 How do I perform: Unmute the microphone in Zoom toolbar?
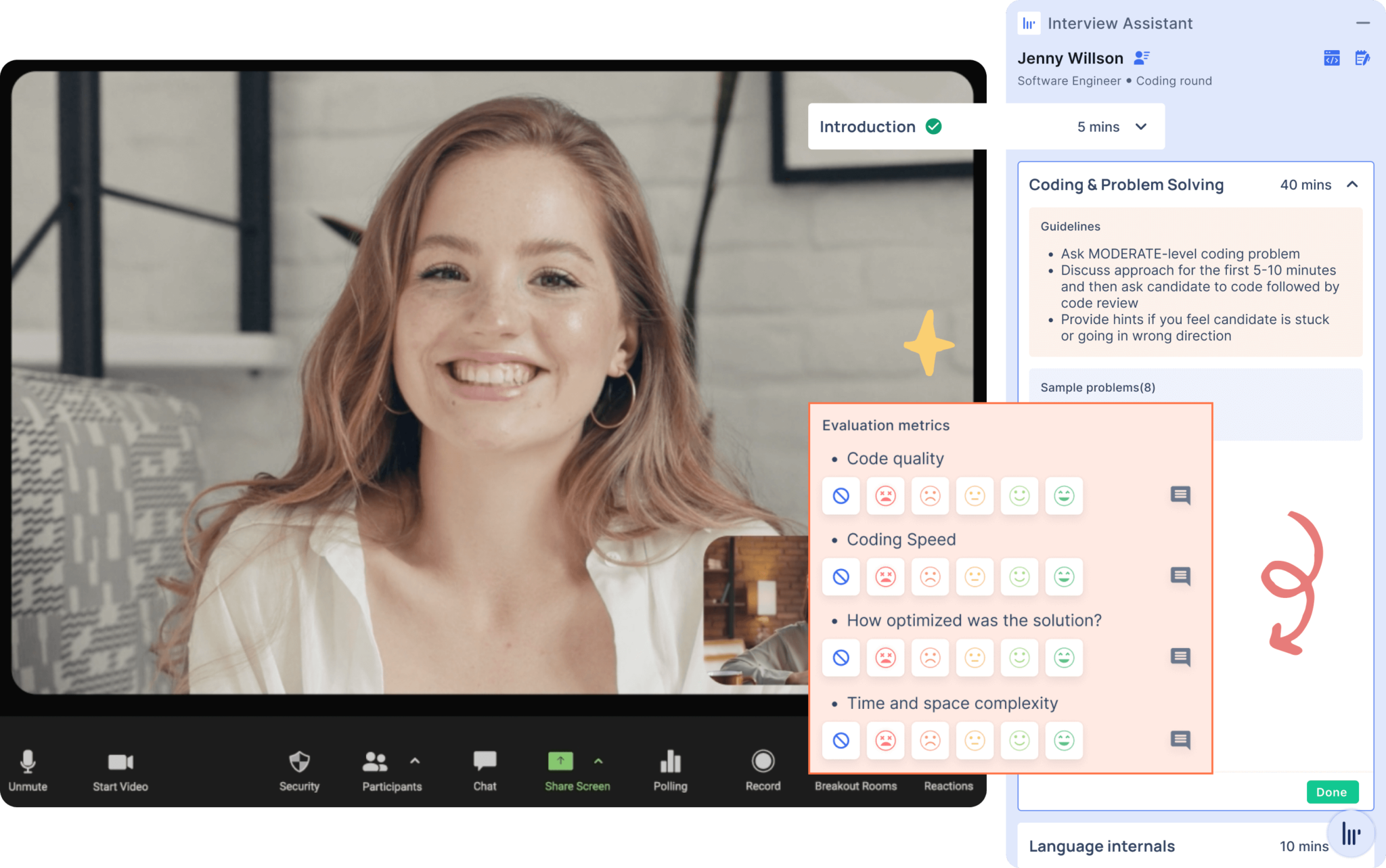pos(28,770)
